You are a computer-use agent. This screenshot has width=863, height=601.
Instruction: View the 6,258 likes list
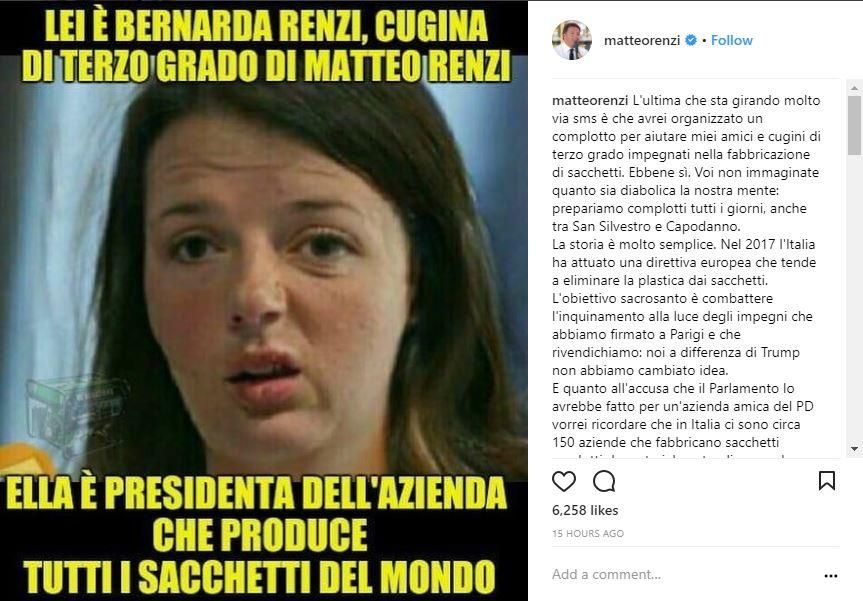pos(585,510)
